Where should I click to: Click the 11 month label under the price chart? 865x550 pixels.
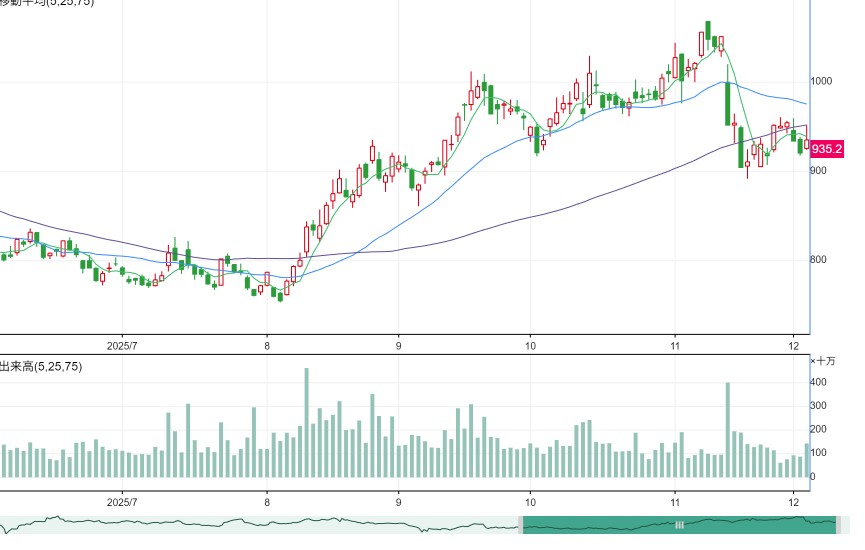(675, 346)
